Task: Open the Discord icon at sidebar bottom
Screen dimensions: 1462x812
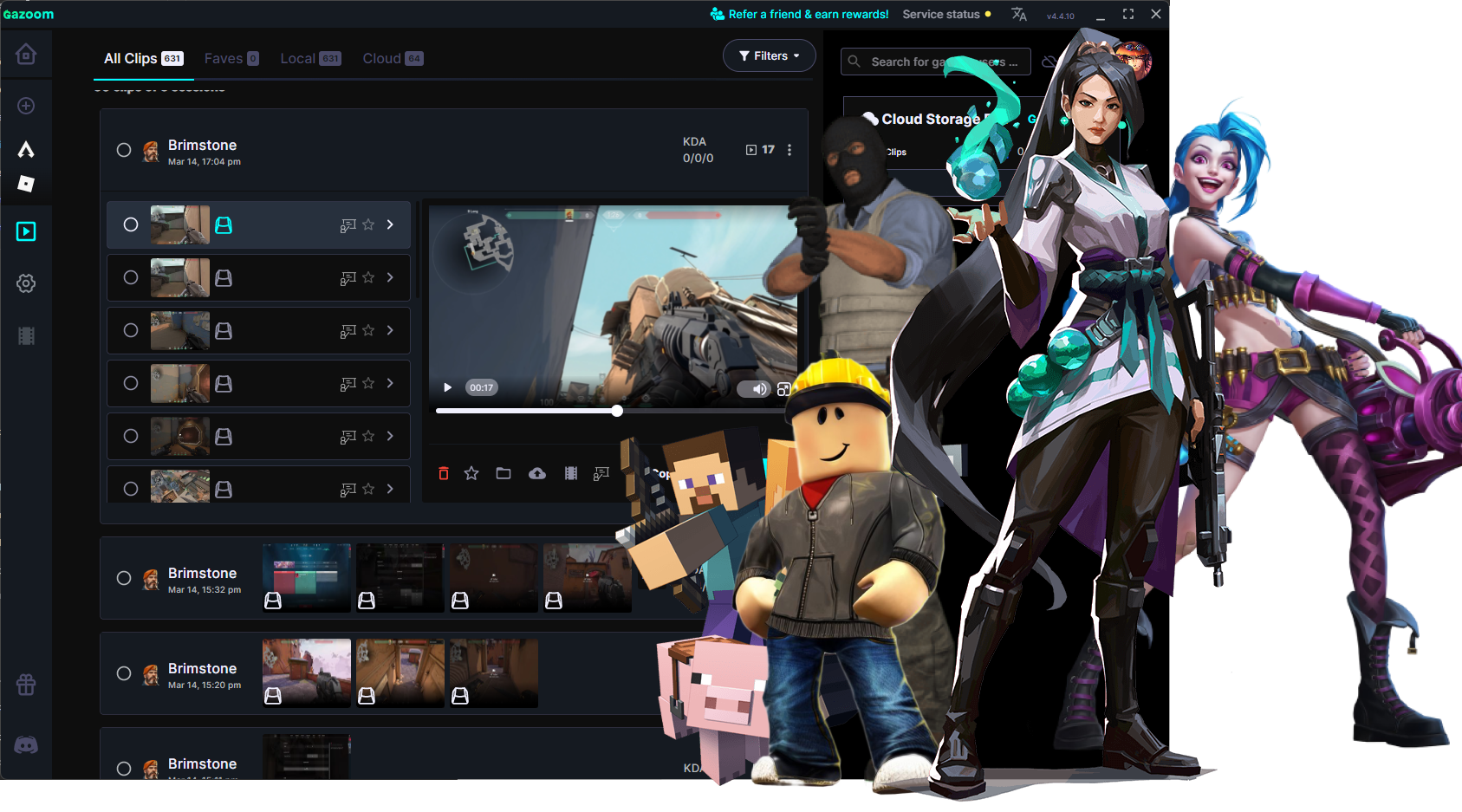Action: click(26, 744)
